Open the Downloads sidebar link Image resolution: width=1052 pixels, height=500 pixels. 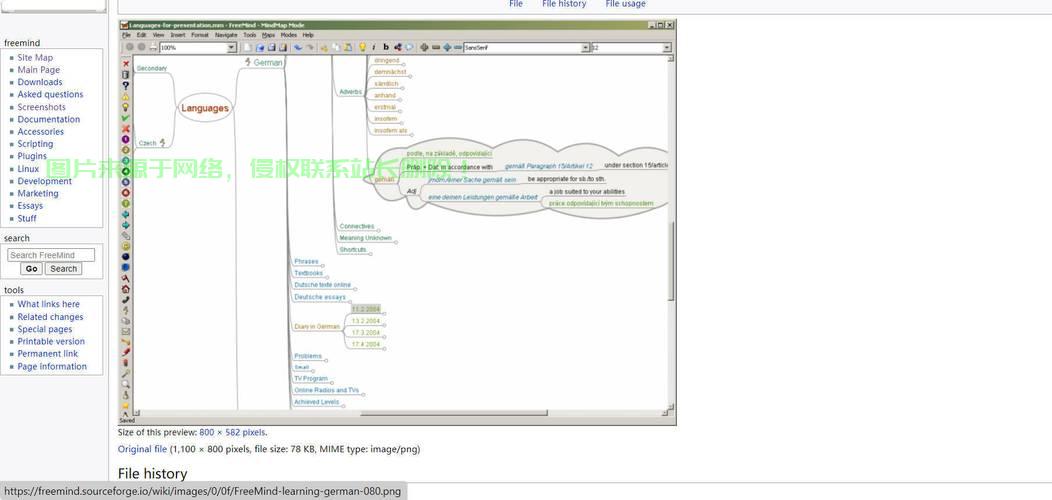40,82
